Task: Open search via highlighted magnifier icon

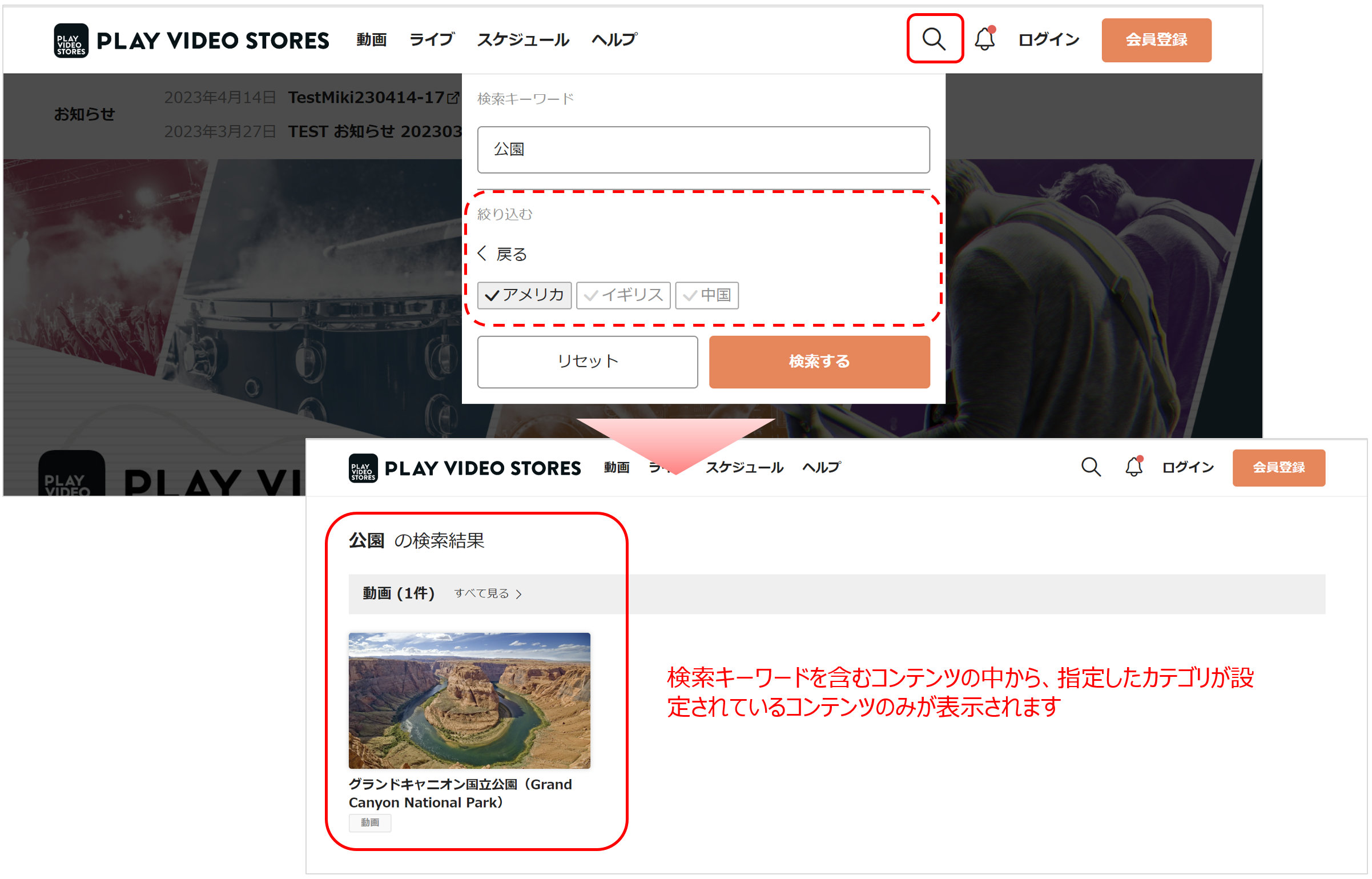Action: coord(934,39)
